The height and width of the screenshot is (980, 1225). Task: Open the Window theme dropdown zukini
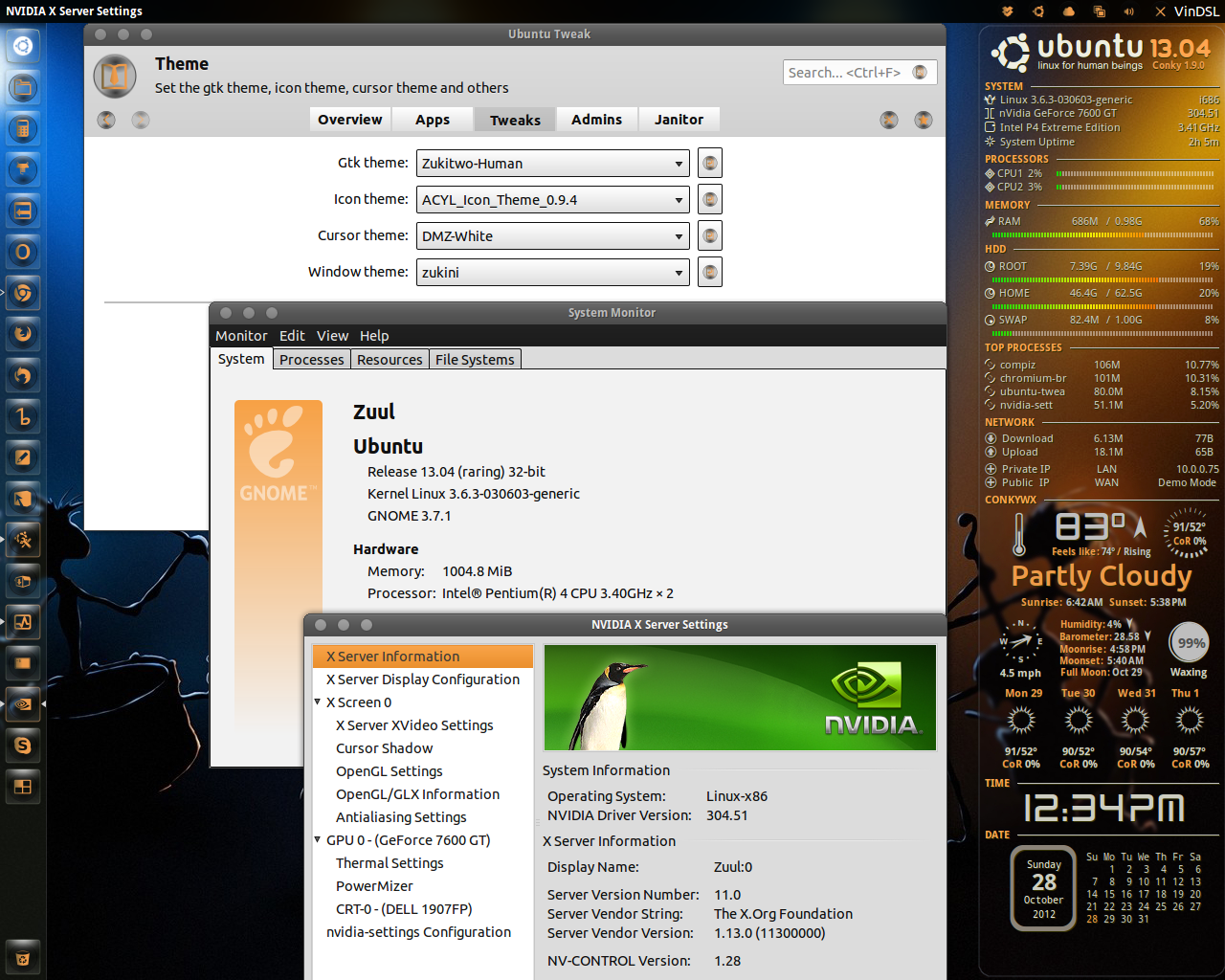point(553,273)
